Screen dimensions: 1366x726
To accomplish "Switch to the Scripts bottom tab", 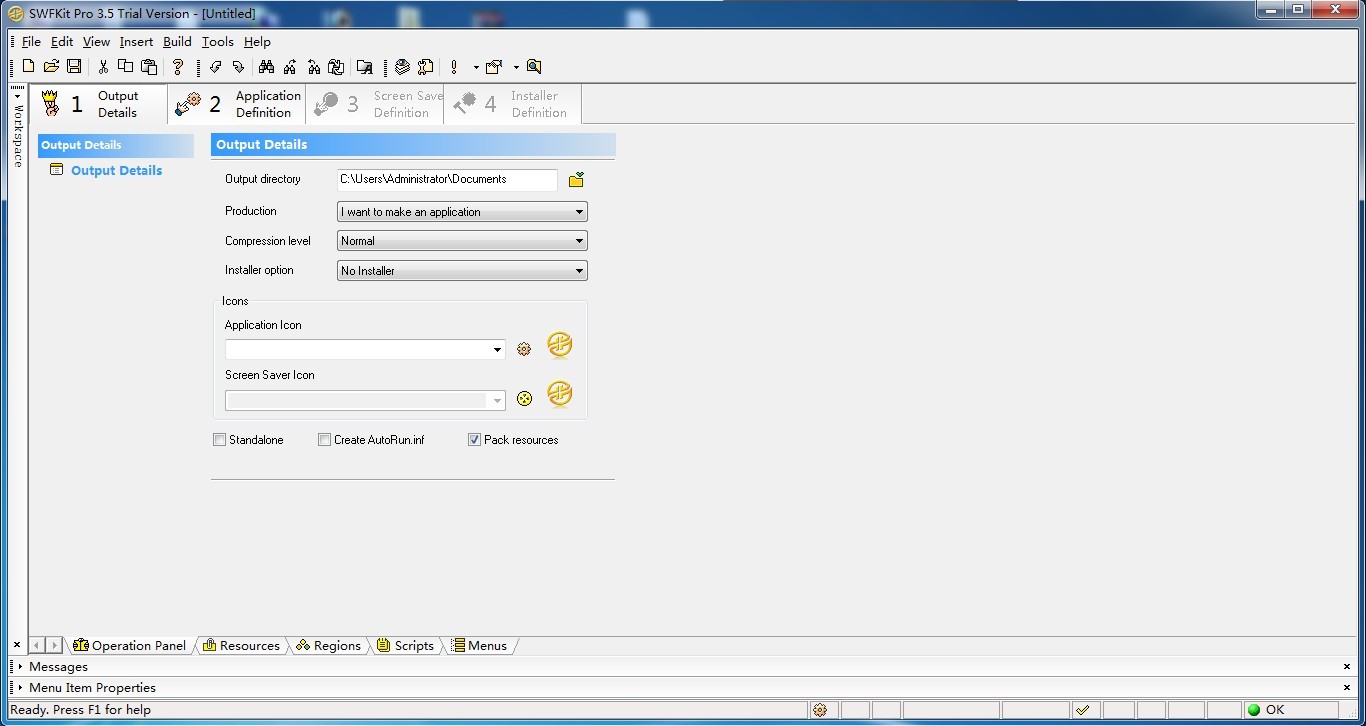I will click(x=406, y=646).
